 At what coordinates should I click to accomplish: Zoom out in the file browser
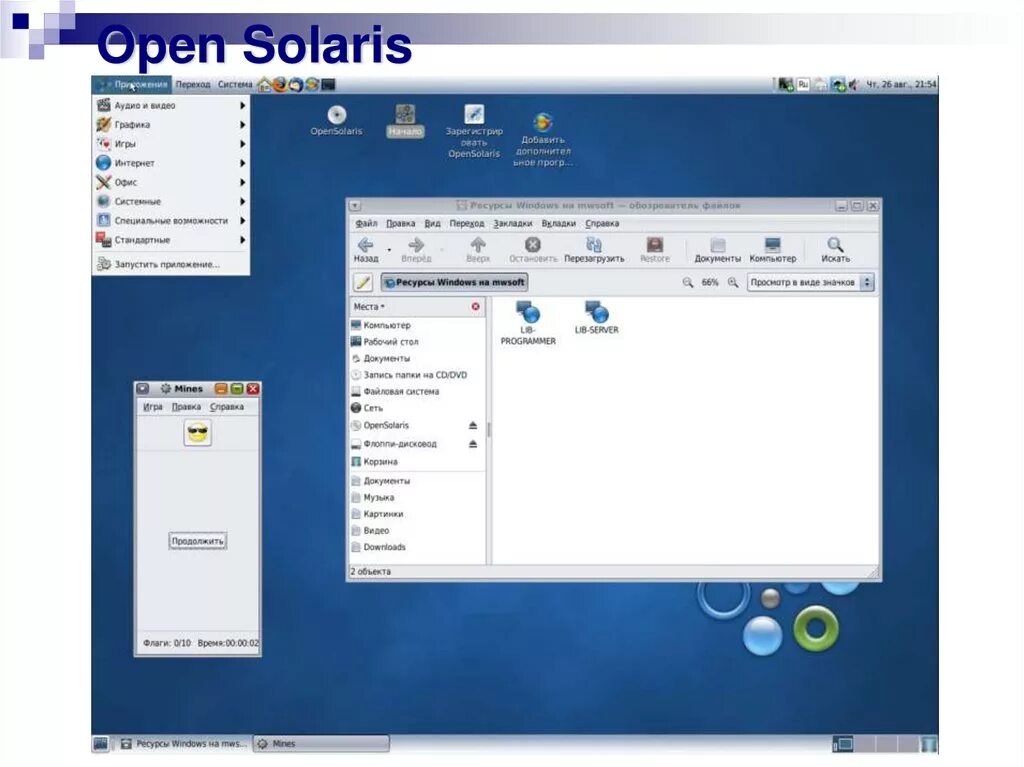click(x=688, y=282)
